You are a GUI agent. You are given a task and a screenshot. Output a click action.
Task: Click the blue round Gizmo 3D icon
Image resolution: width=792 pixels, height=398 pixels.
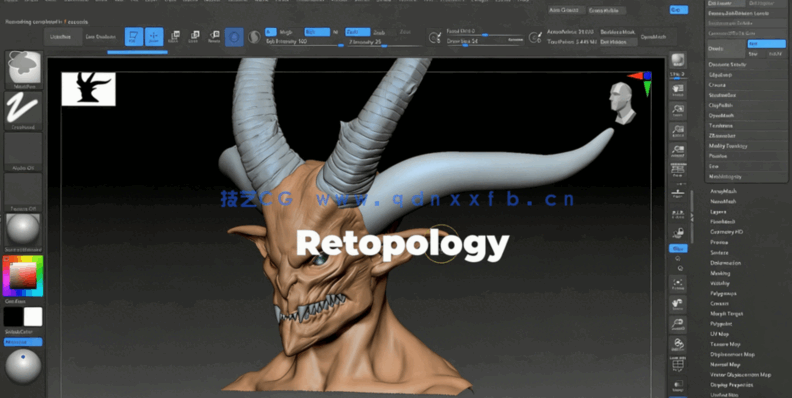[234, 37]
